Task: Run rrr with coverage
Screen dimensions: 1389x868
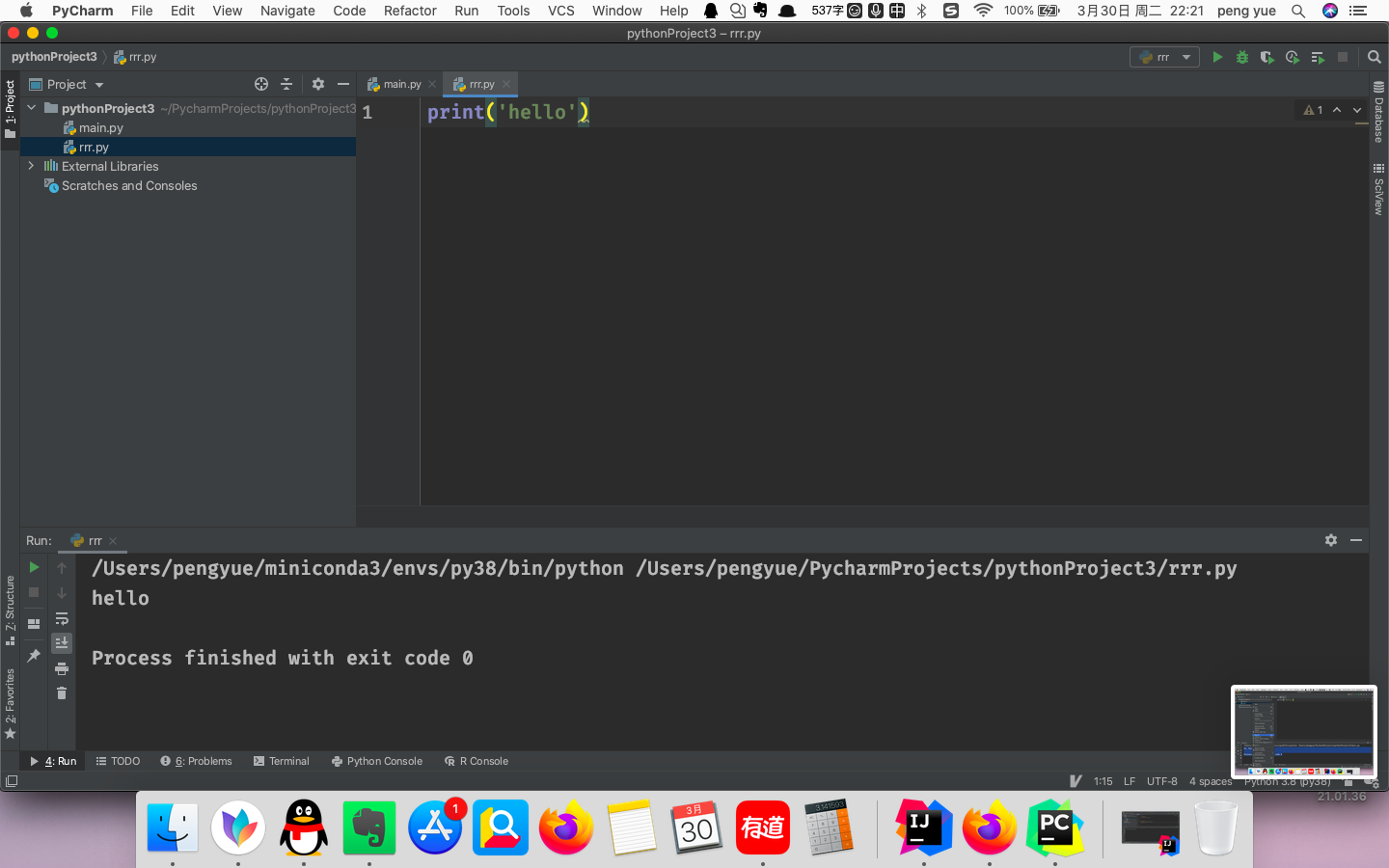Action: pos(1266,57)
